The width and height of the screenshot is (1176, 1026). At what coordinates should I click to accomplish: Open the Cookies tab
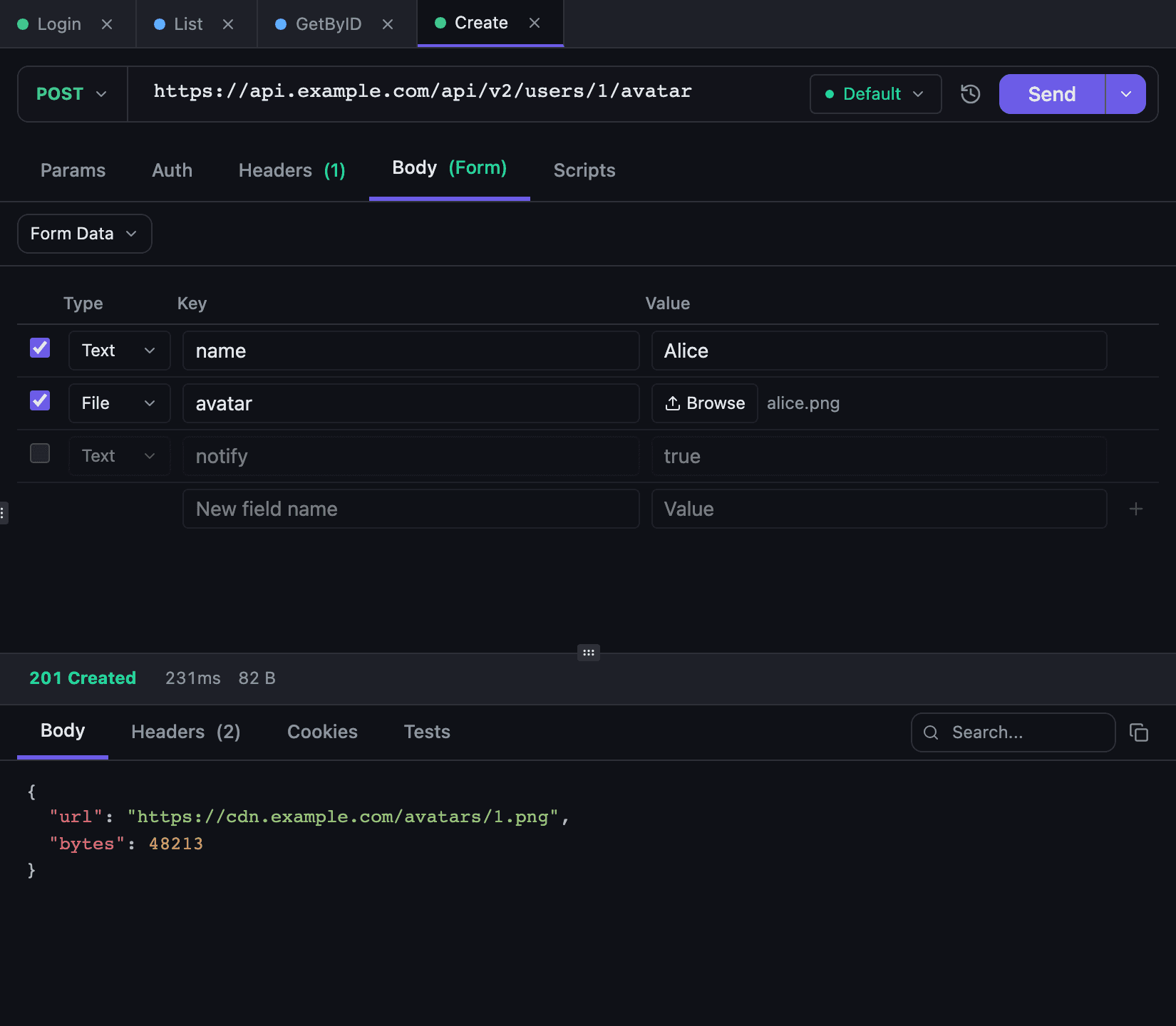pos(322,732)
